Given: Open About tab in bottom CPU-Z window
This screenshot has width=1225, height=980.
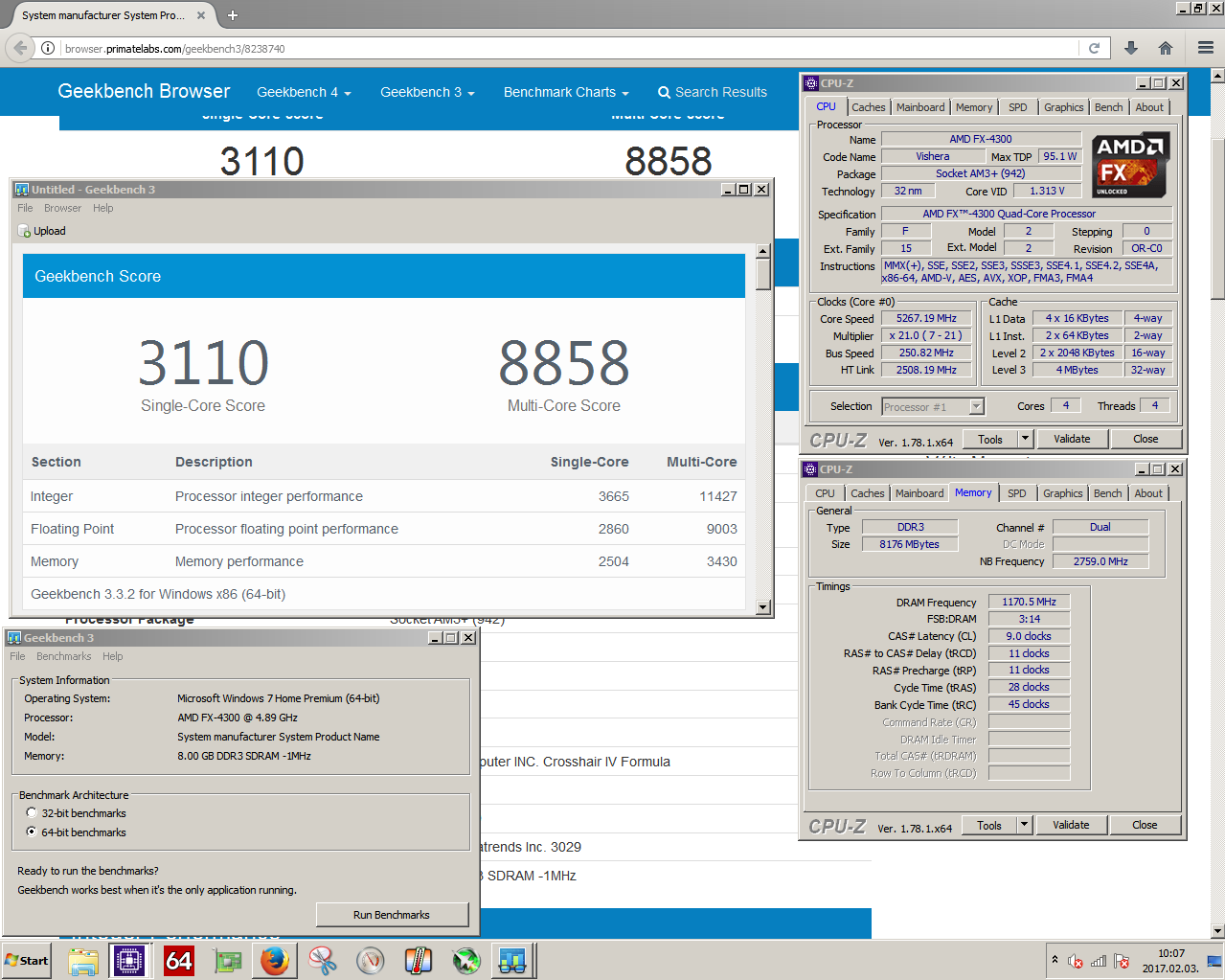Looking at the screenshot, I should 1148,493.
